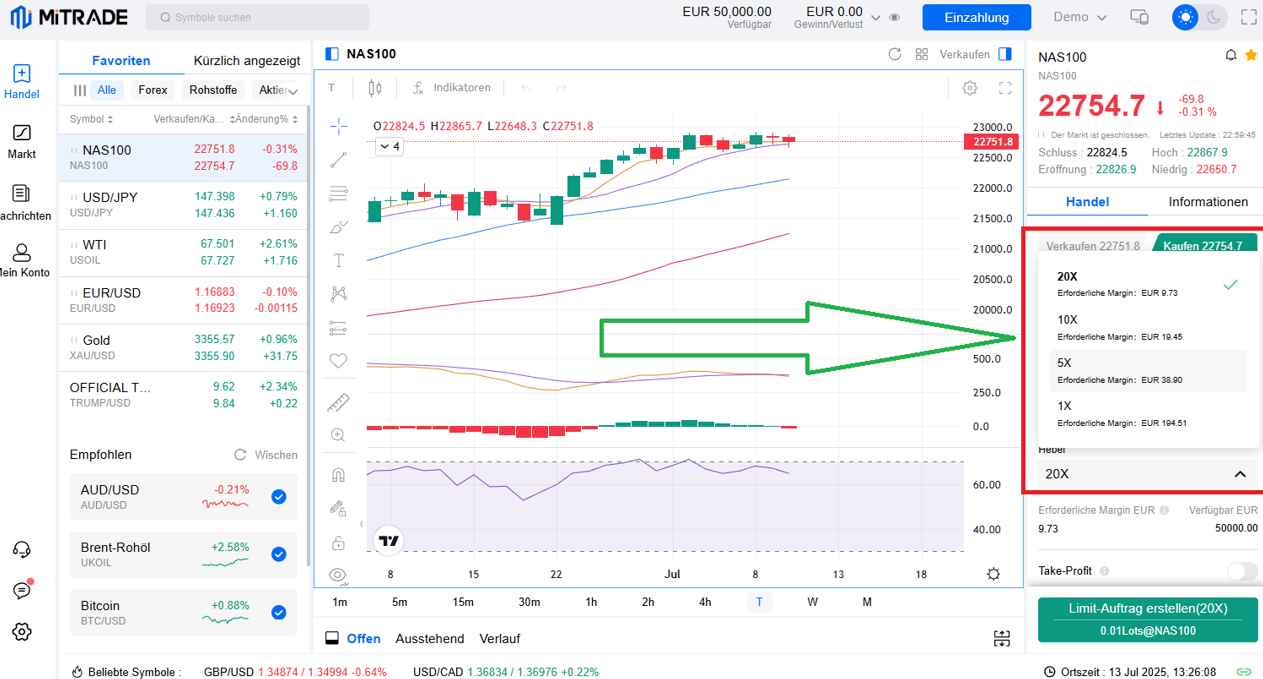Toggle NAS100 favorite star
The height and width of the screenshot is (679, 1263).
[x=1251, y=55]
